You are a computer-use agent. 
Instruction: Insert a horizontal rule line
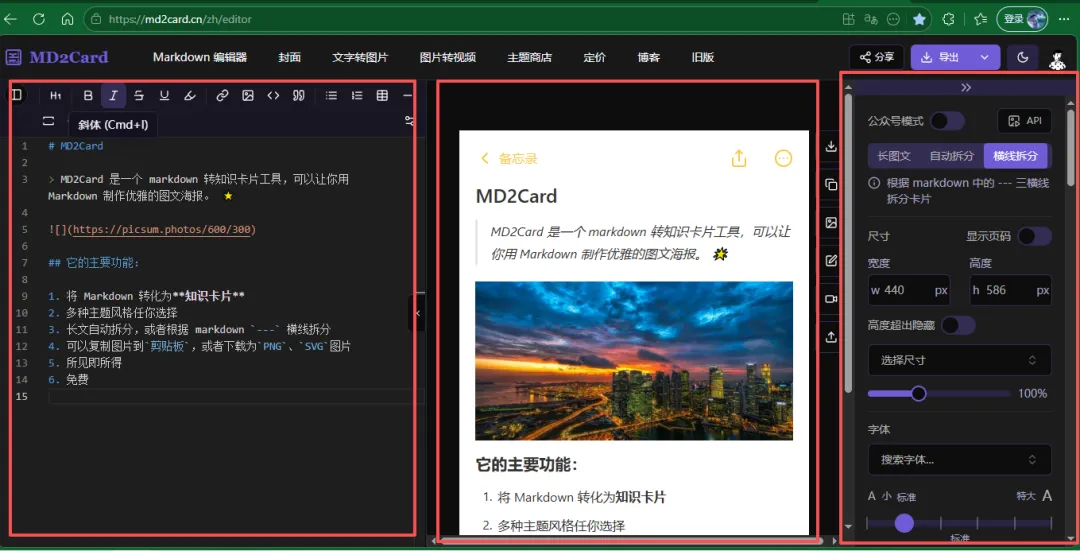[x=407, y=96]
